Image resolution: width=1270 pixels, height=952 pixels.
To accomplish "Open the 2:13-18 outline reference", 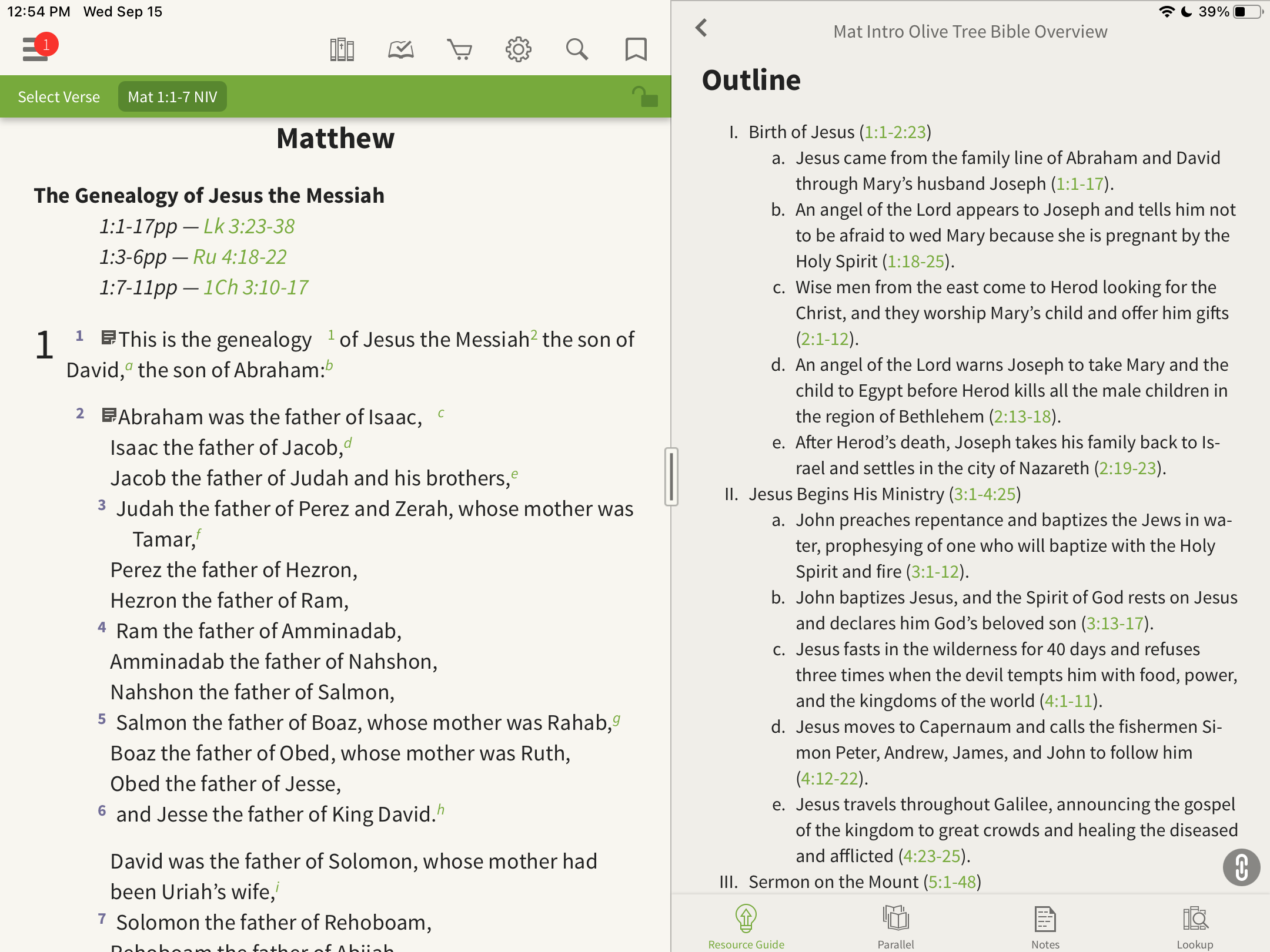I will point(1022,417).
